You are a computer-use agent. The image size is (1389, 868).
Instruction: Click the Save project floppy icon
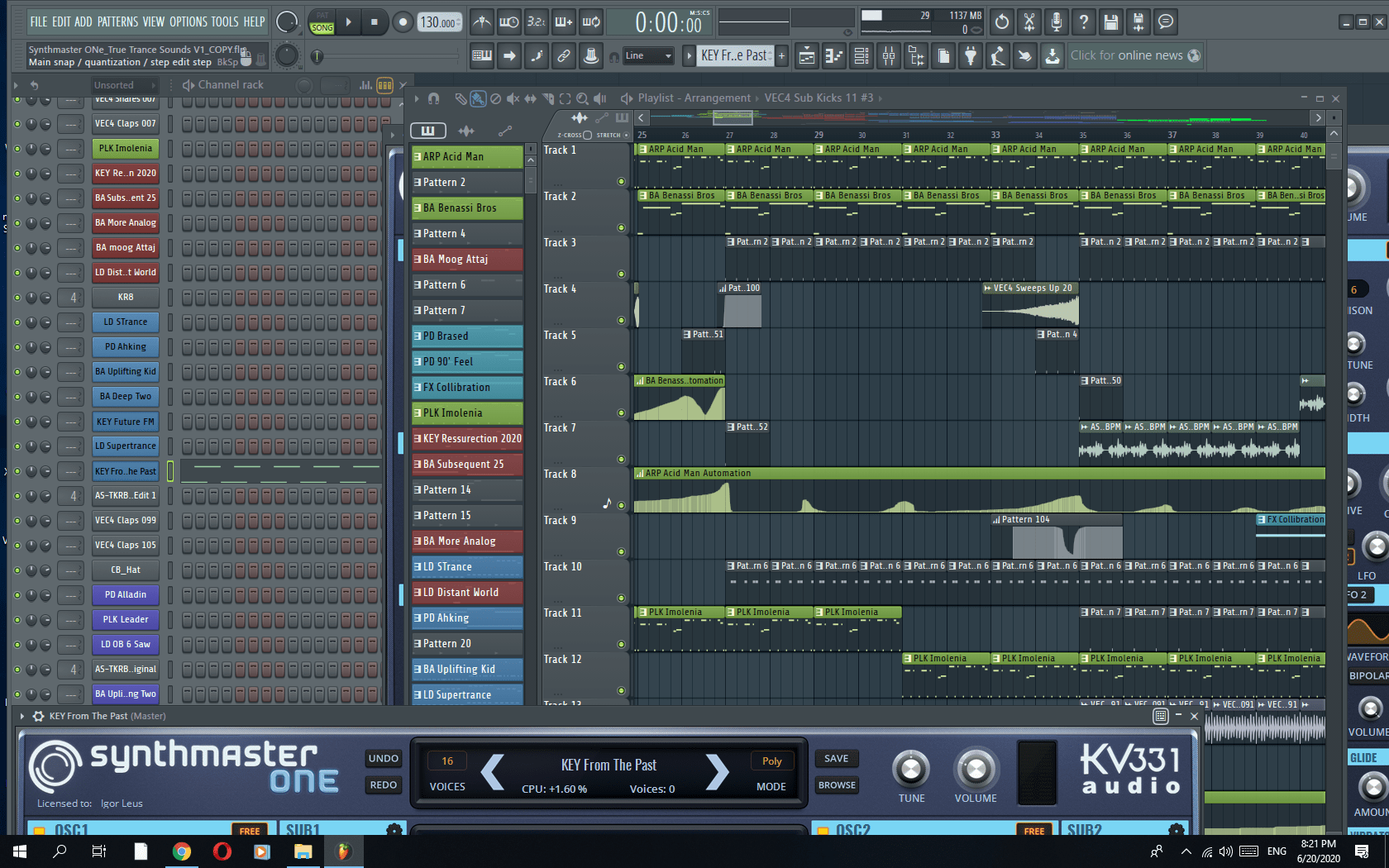[1111, 21]
